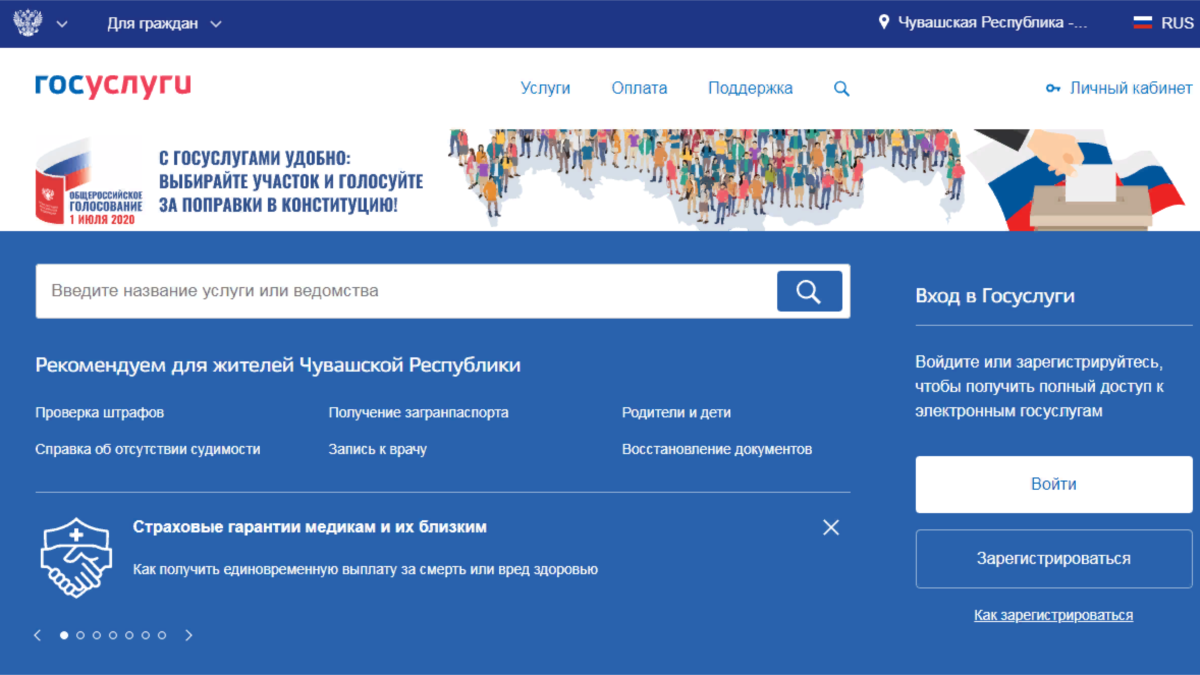Click the Russian flag language icon
This screenshot has width=1200, height=675.
[1143, 22]
